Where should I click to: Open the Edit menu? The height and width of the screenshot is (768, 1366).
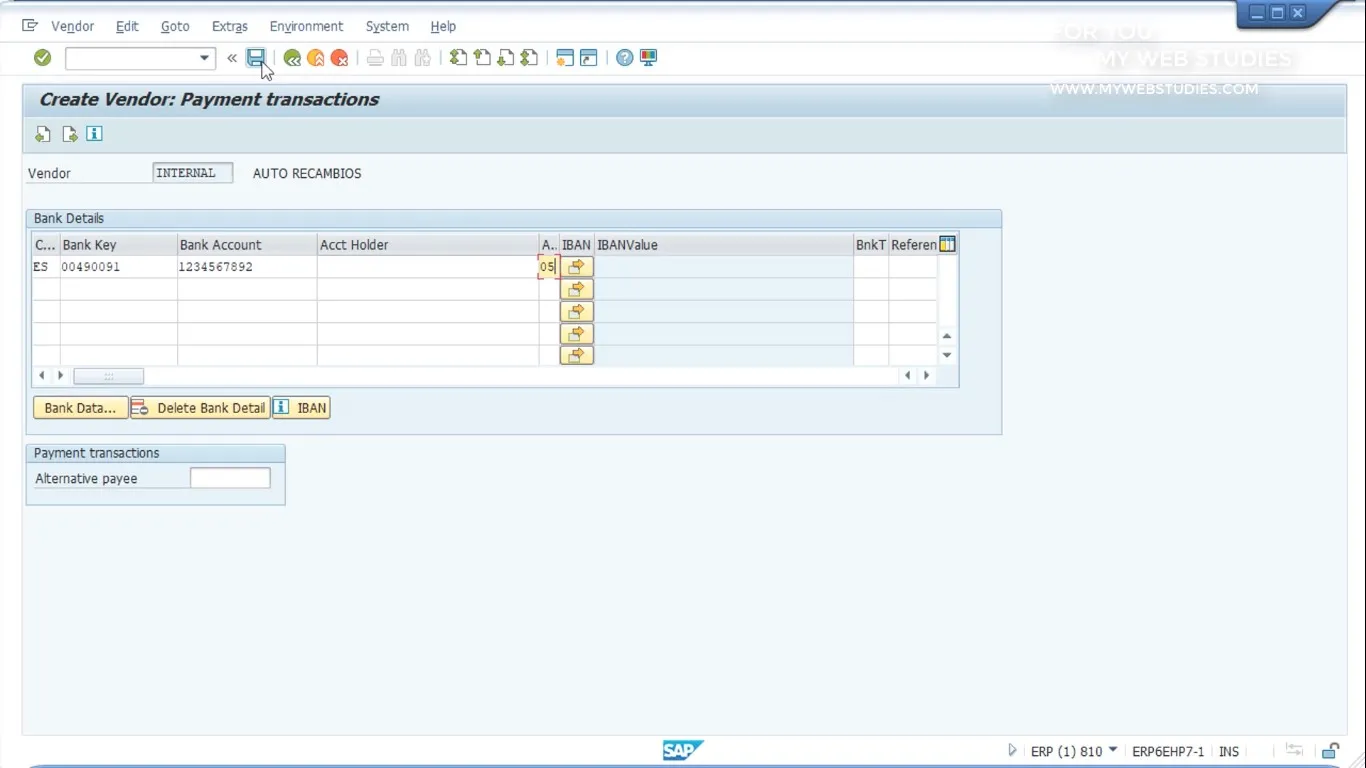tap(127, 26)
